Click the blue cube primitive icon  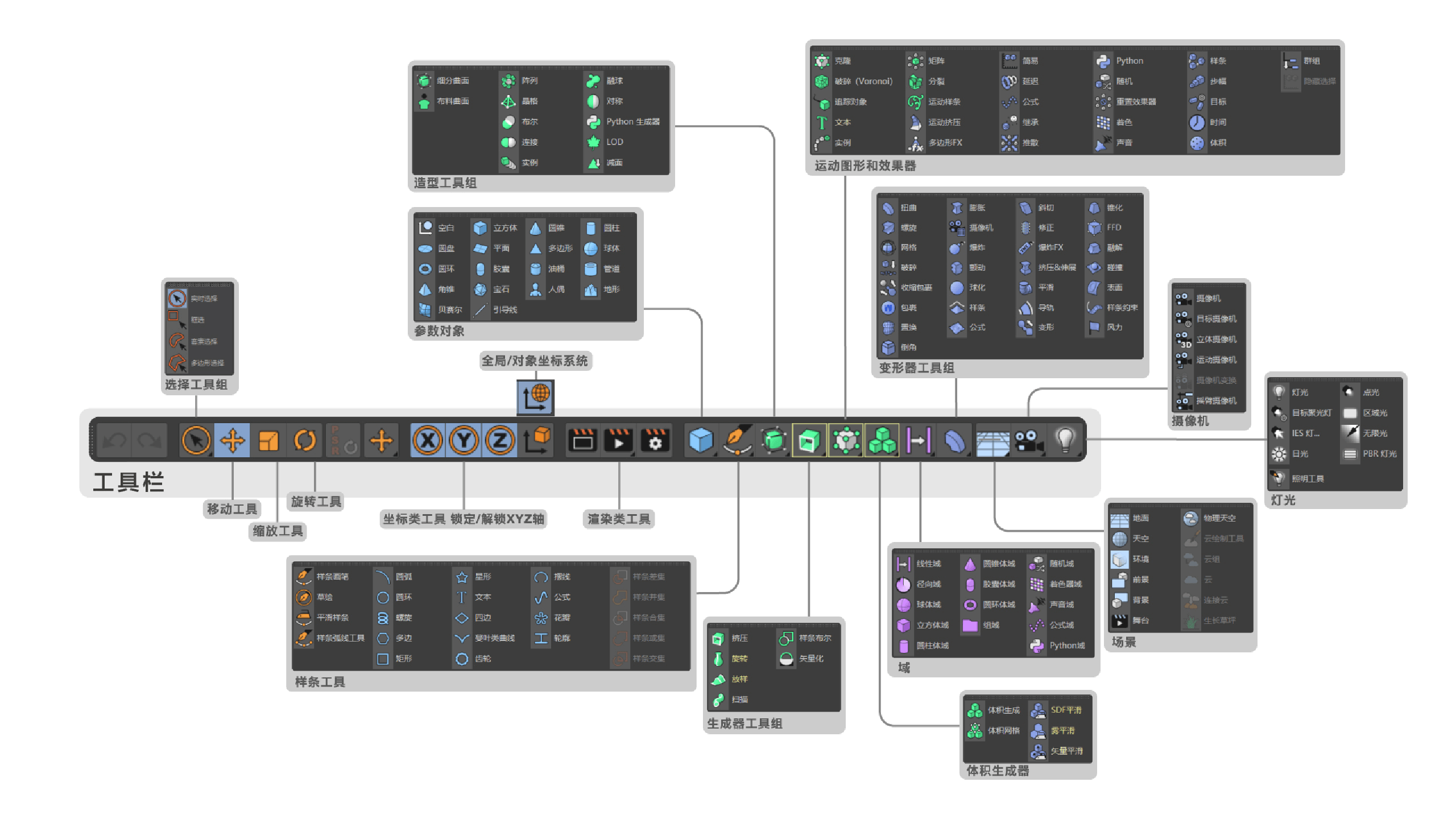[x=701, y=440]
